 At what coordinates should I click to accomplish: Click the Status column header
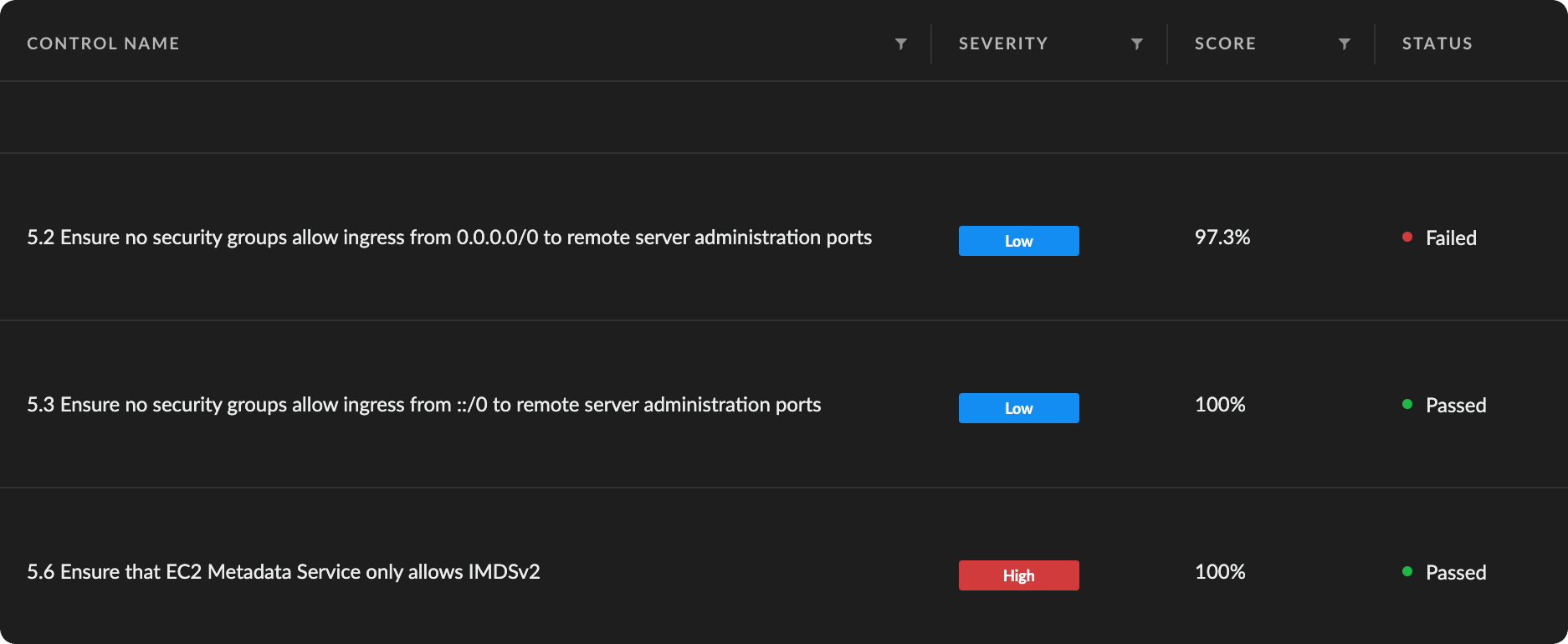[x=1437, y=43]
